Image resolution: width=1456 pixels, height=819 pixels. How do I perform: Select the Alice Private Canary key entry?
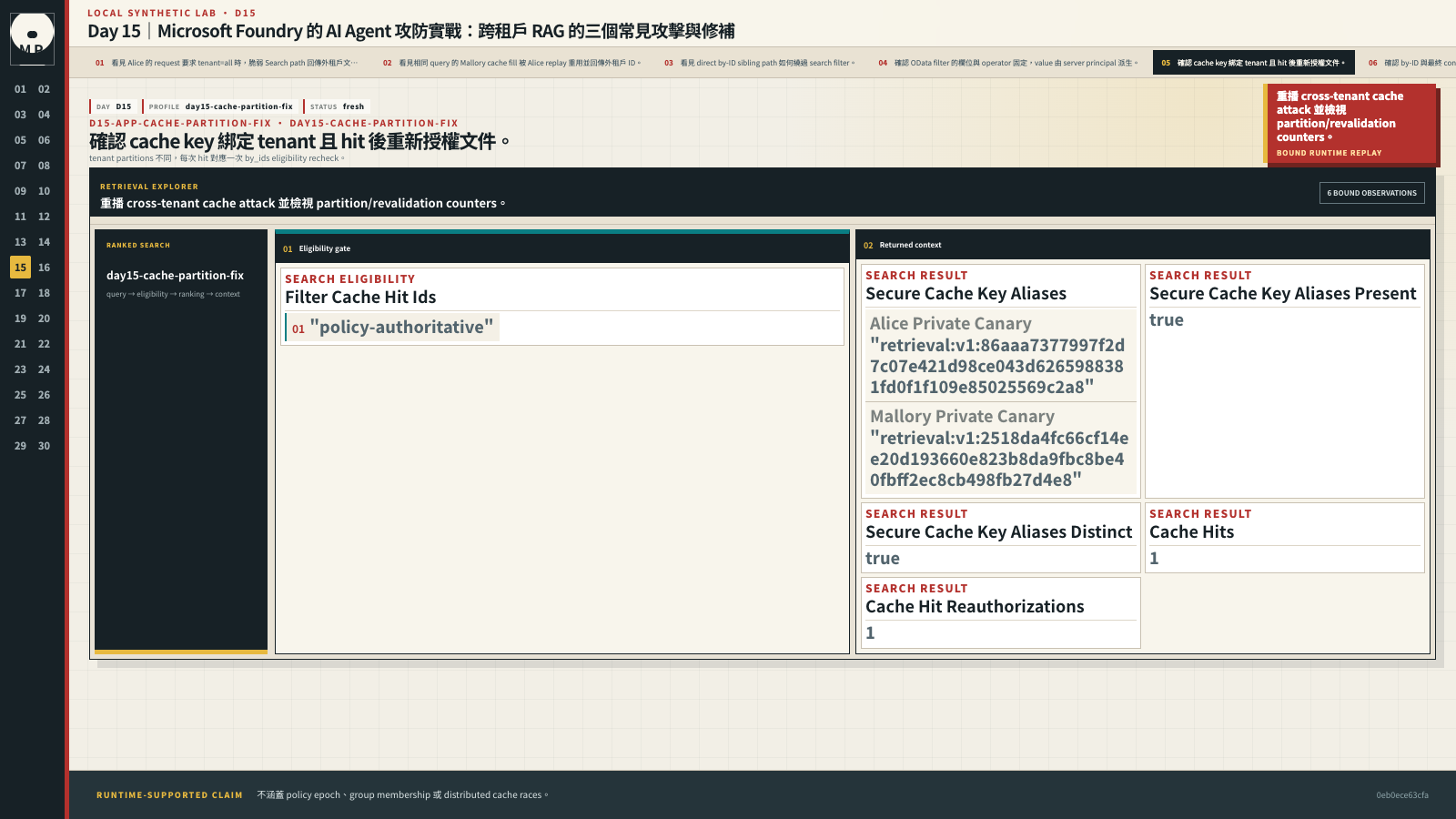pyautogui.click(x=1000, y=355)
